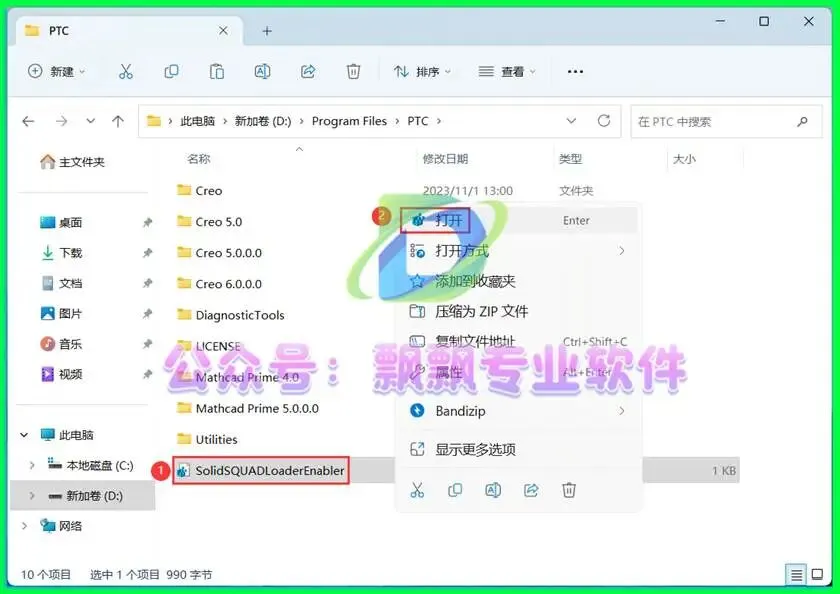Click Copy icon in context menu bottom row
The height and width of the screenshot is (594, 840).
pos(455,490)
